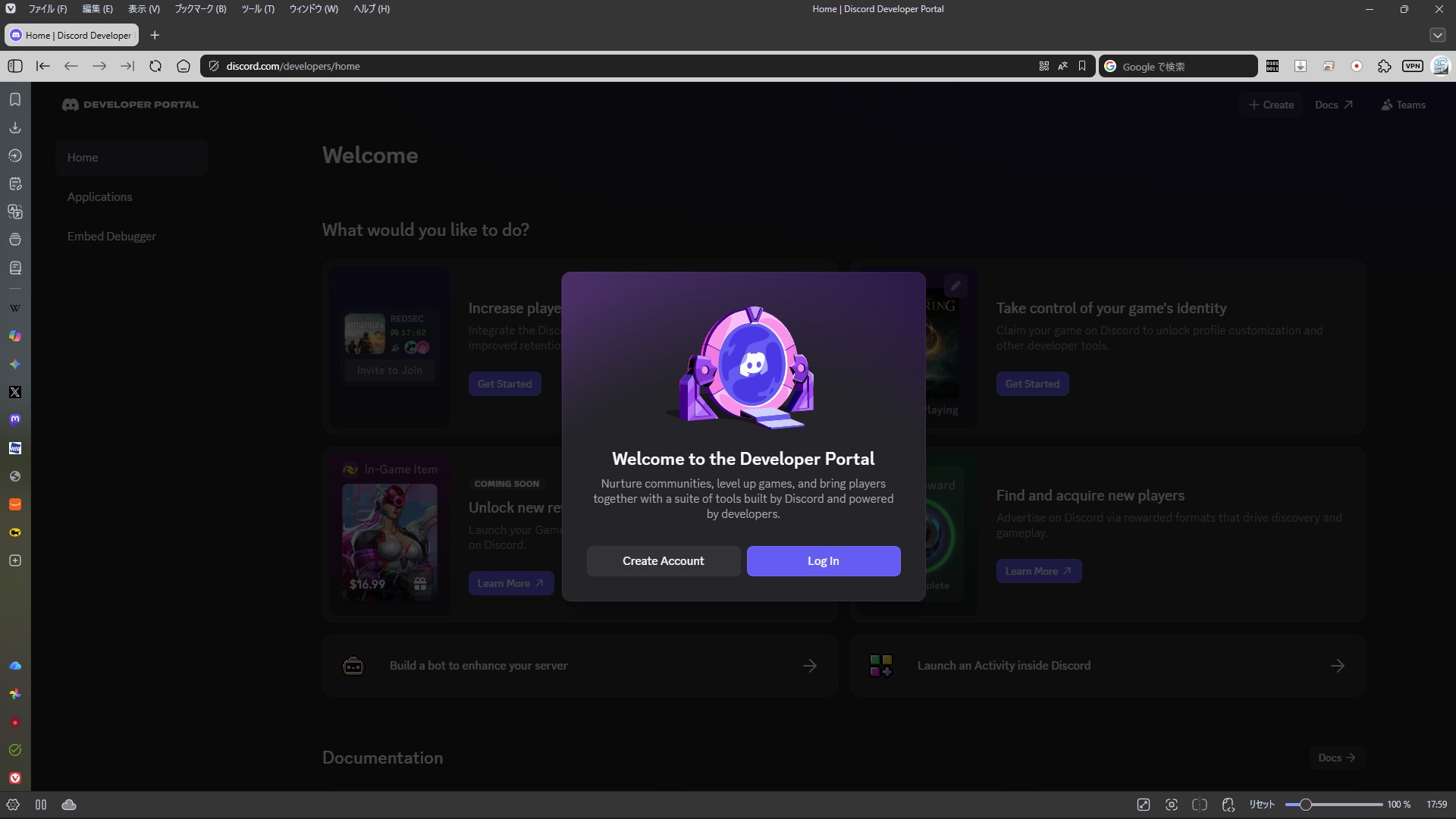Open the ファイル (F) menu
The height and width of the screenshot is (819, 1456).
click(47, 9)
